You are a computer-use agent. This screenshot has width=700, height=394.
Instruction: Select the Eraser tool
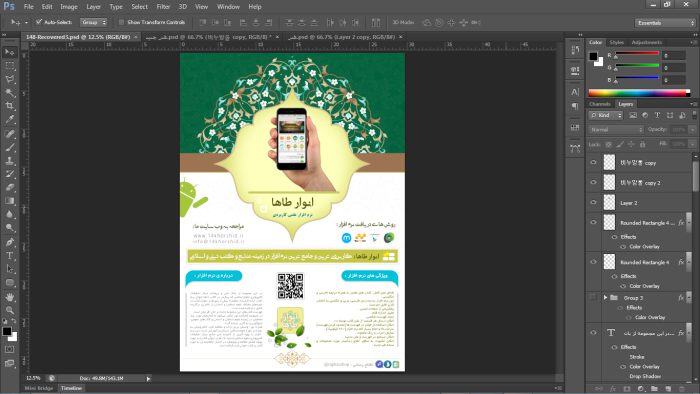(x=9, y=187)
